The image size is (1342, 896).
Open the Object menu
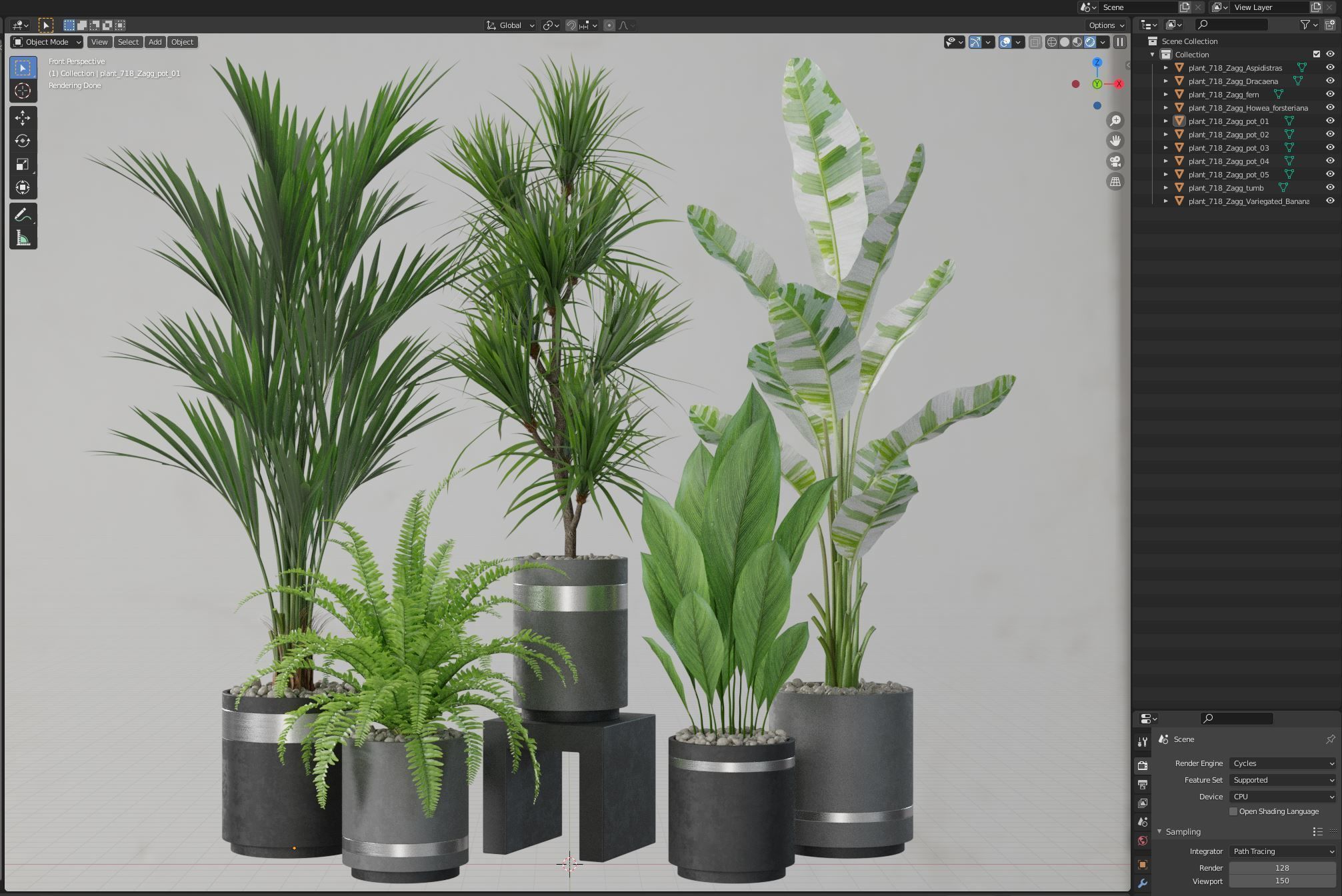coord(182,42)
